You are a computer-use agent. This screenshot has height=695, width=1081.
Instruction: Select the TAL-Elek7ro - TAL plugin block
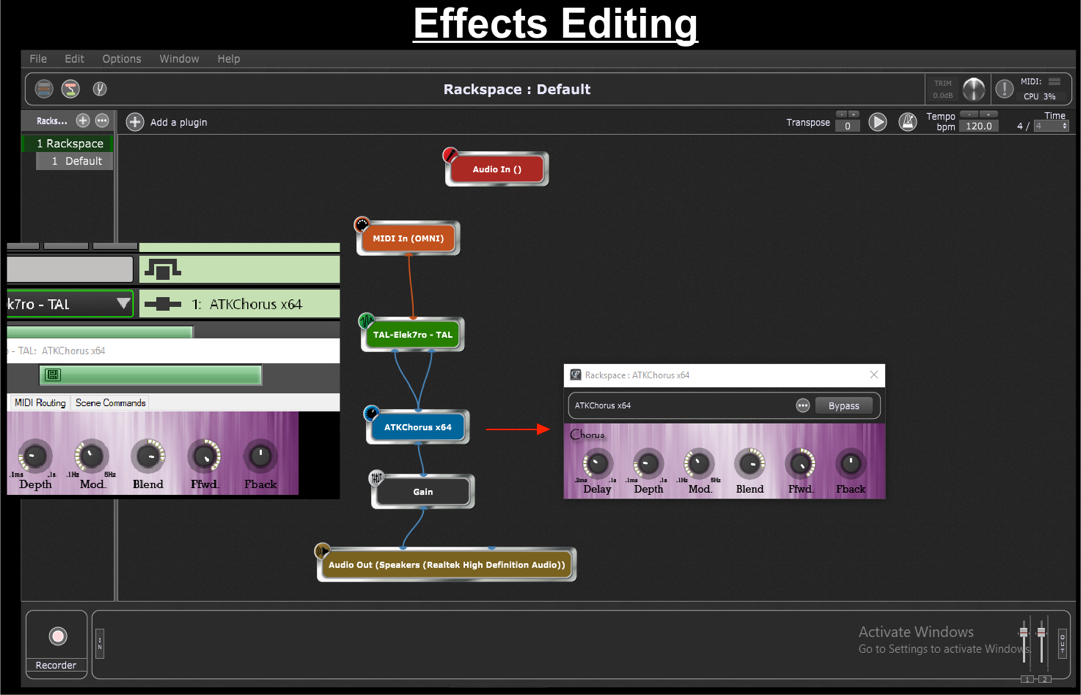(x=413, y=335)
